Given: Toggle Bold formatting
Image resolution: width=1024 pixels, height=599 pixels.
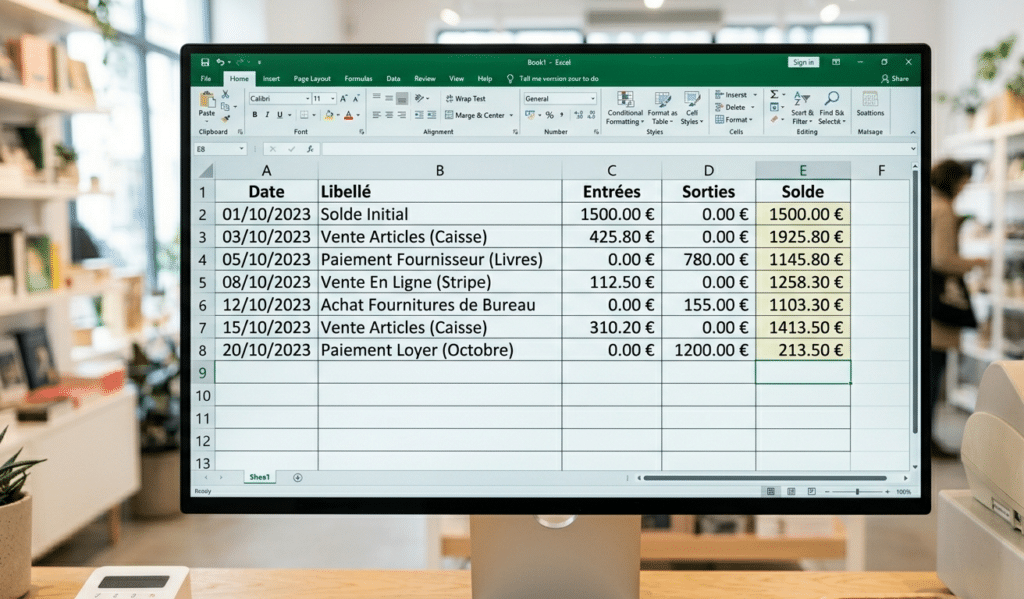Looking at the screenshot, I should pos(255,115).
